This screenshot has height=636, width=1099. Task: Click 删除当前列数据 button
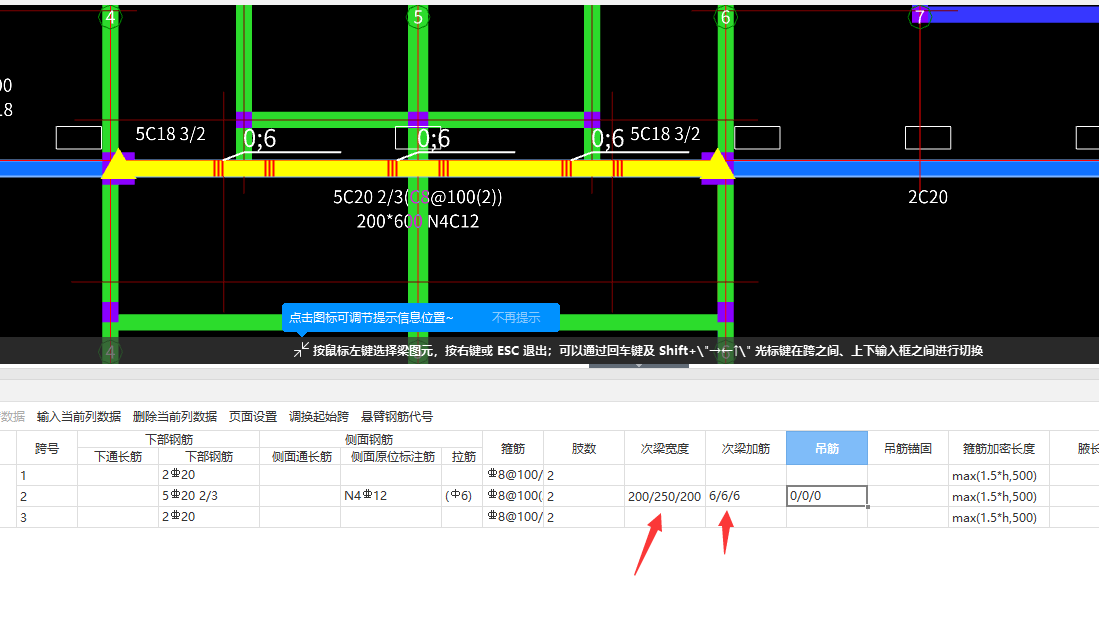click(175, 417)
